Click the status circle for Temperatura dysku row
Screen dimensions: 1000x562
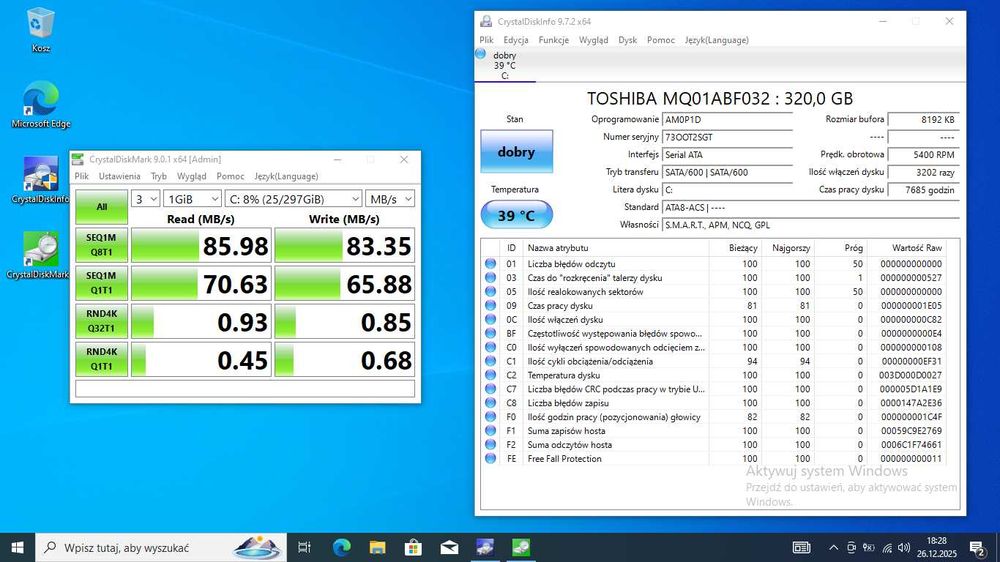490,375
